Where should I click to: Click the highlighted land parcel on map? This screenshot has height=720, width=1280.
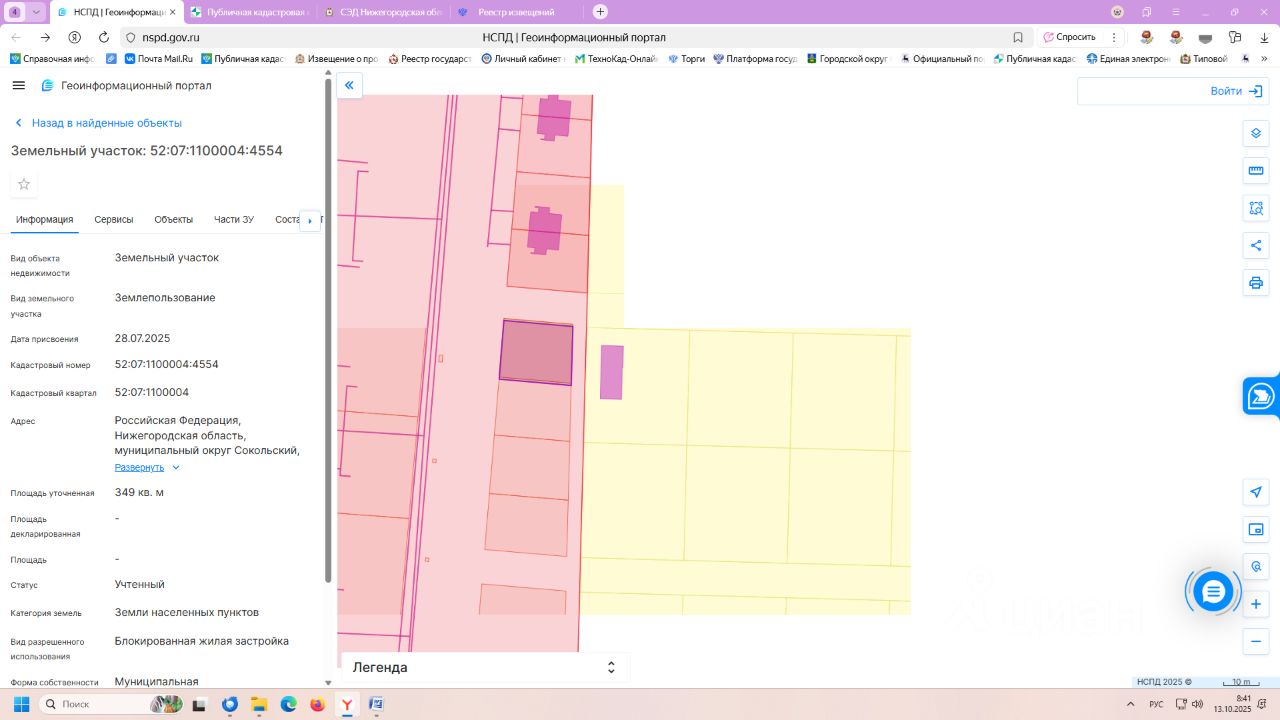pos(536,352)
